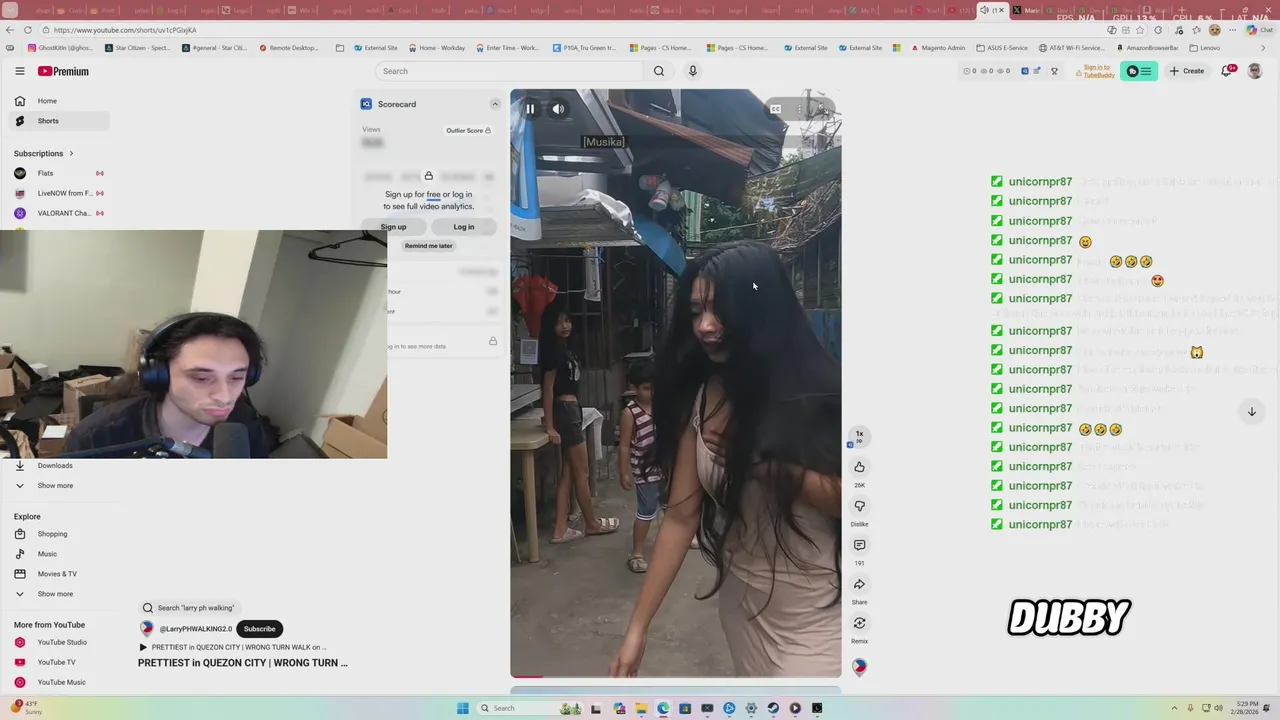The width and height of the screenshot is (1280, 720).
Task: Open the Flats subscription channel
Action: click(x=58, y=173)
